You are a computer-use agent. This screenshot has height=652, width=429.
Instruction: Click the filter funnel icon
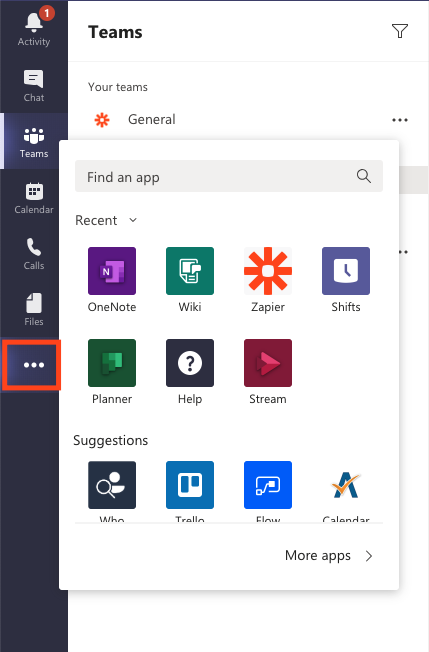click(x=399, y=31)
